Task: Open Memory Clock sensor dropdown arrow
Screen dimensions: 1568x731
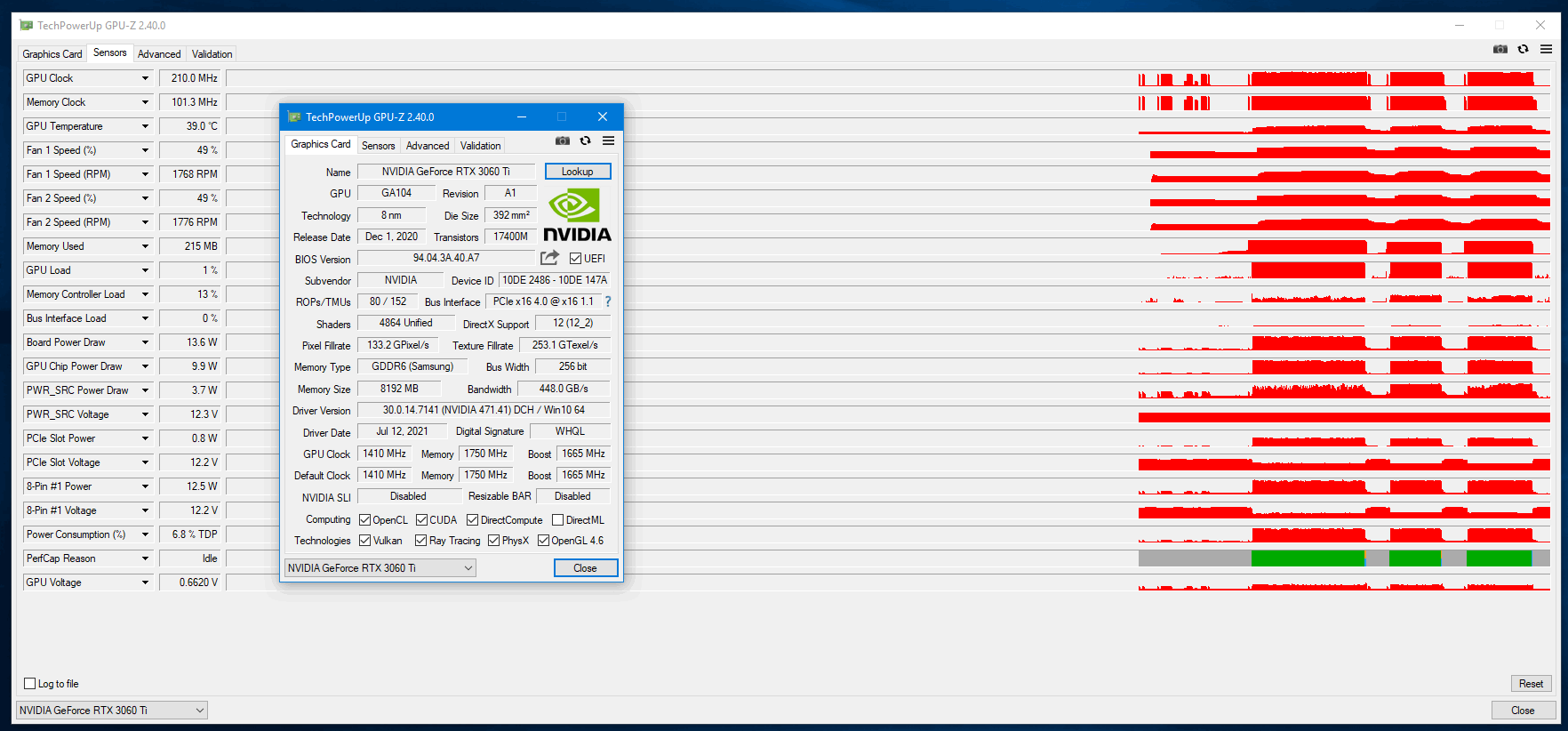Action: click(x=145, y=102)
